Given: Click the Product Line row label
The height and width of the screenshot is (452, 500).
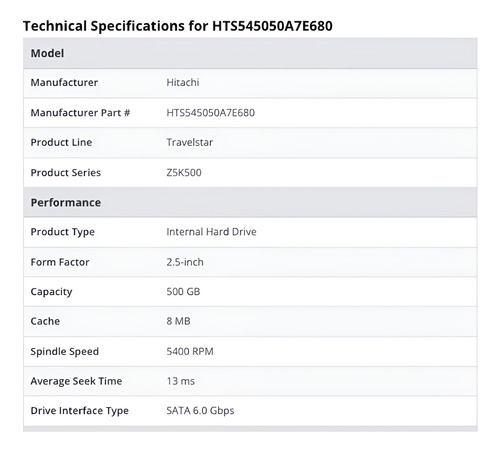Looking at the screenshot, I should pyautogui.click(x=61, y=142).
